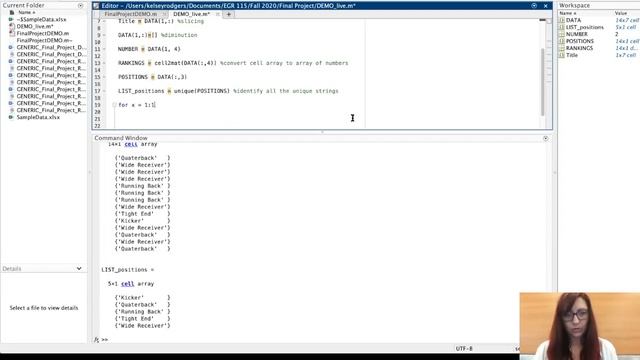Click the POSITIONS variable icon
640x360 pixels.
(x=562, y=41)
